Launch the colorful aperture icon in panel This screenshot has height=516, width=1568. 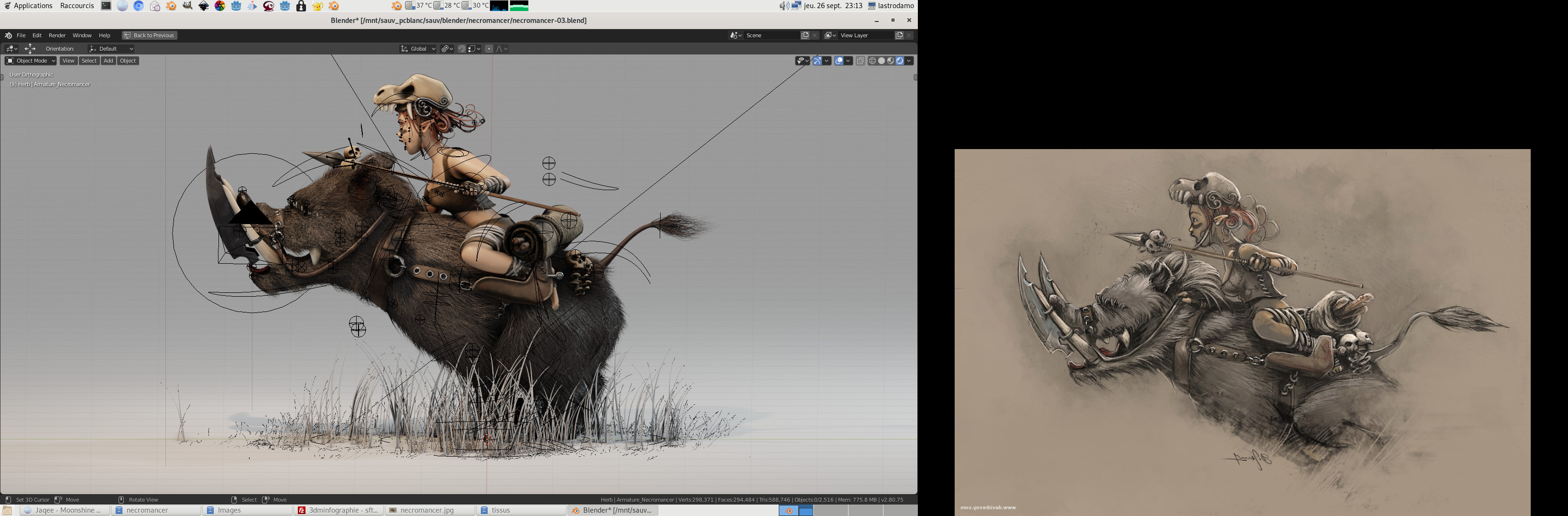(x=220, y=5)
